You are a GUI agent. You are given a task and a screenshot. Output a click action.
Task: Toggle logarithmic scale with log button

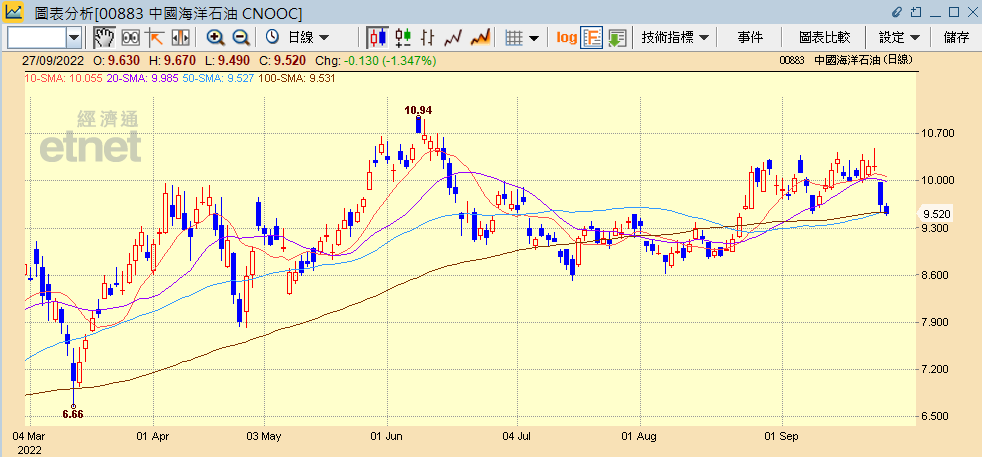[x=566, y=37]
